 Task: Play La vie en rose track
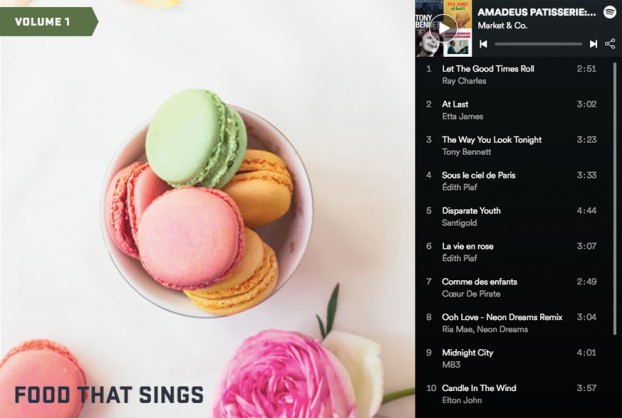513,252
